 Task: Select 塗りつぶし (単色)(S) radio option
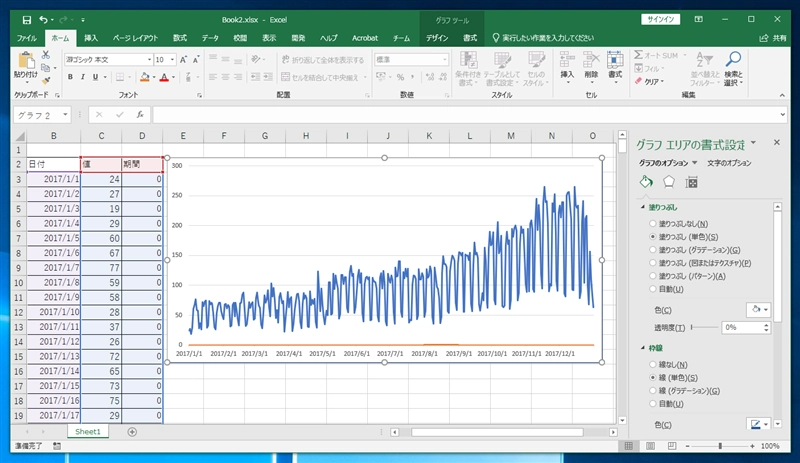tap(653, 237)
